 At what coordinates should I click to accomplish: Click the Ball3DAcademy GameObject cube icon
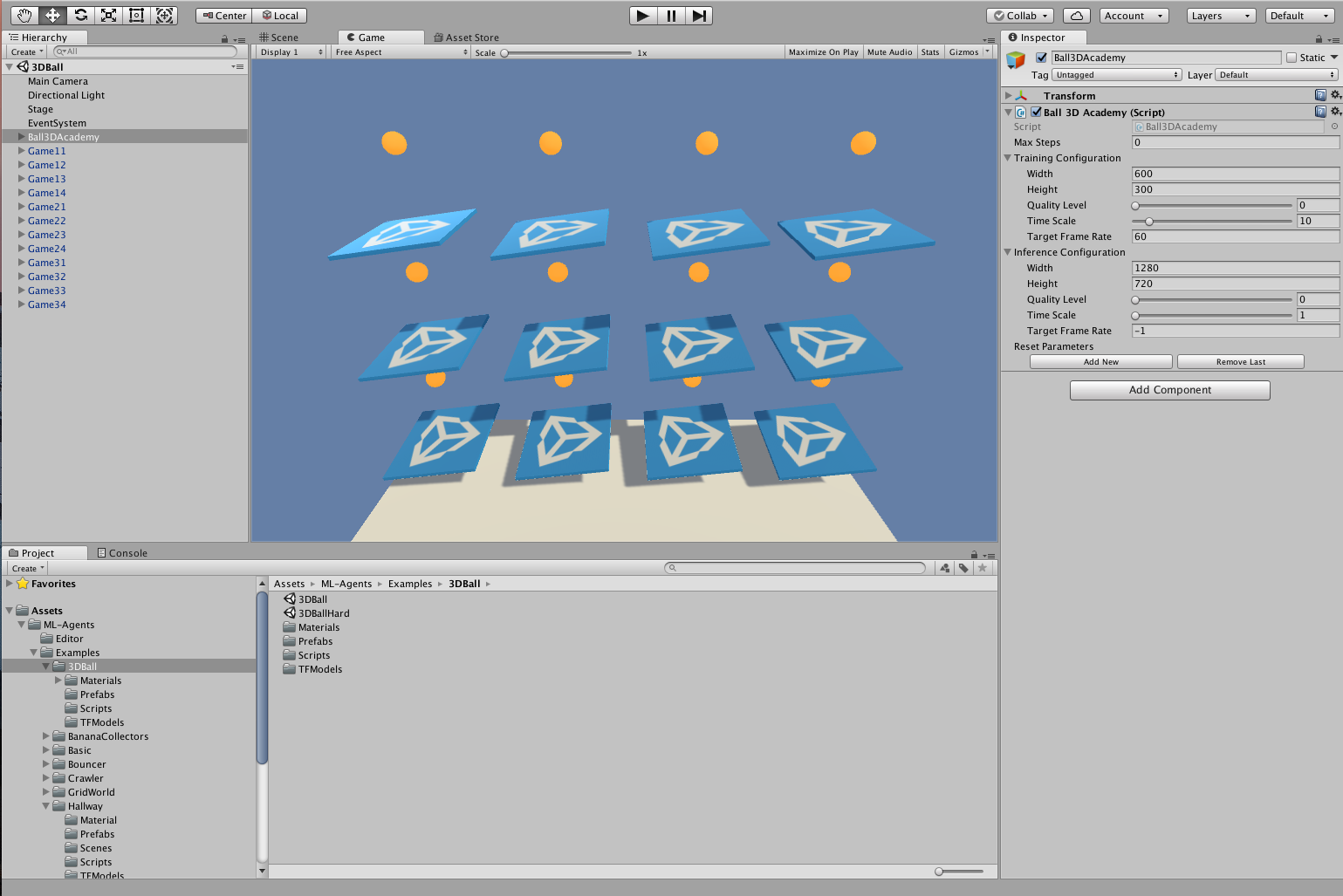click(x=1016, y=60)
